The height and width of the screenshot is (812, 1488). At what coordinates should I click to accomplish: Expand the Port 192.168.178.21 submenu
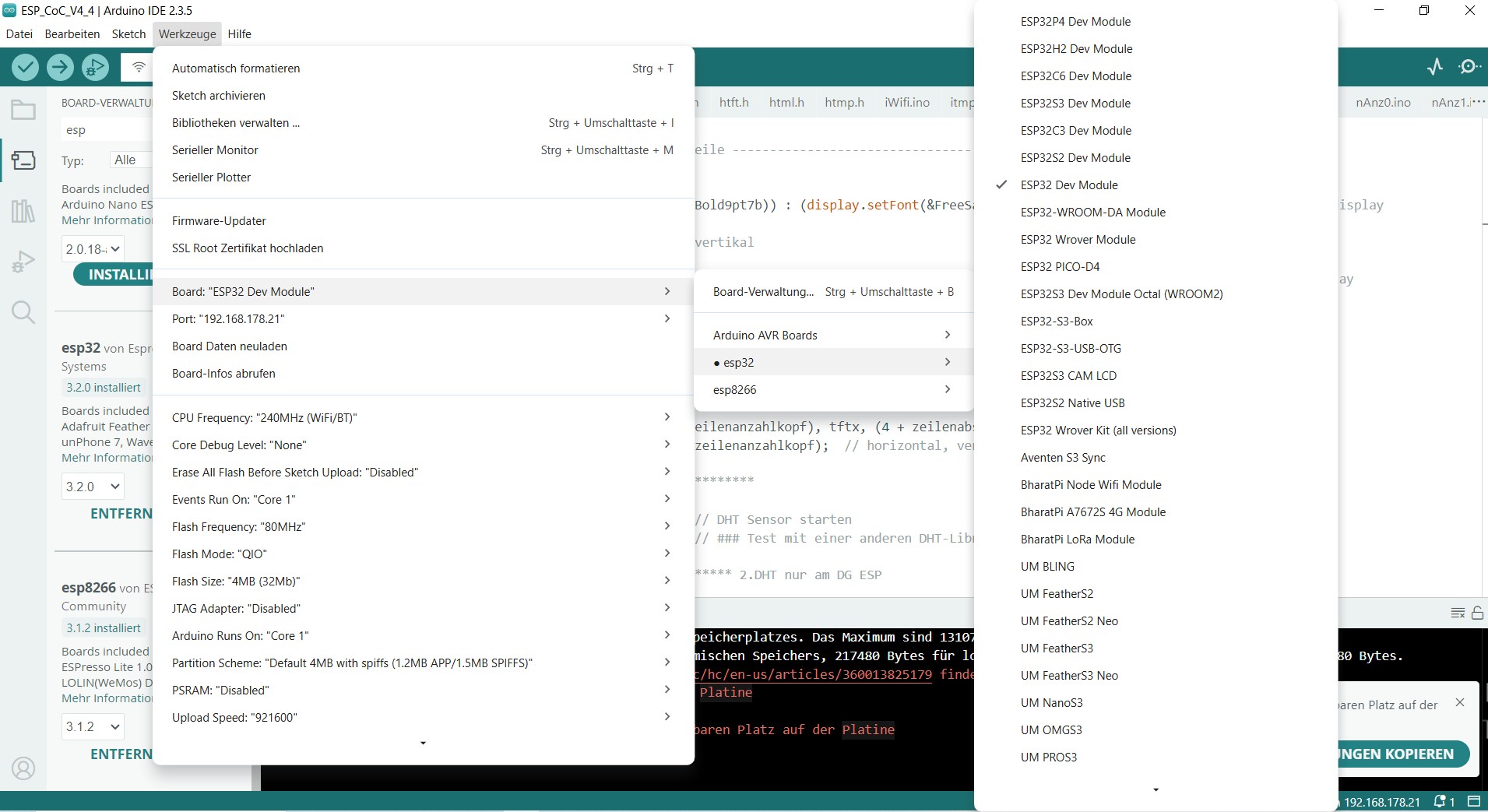423,319
